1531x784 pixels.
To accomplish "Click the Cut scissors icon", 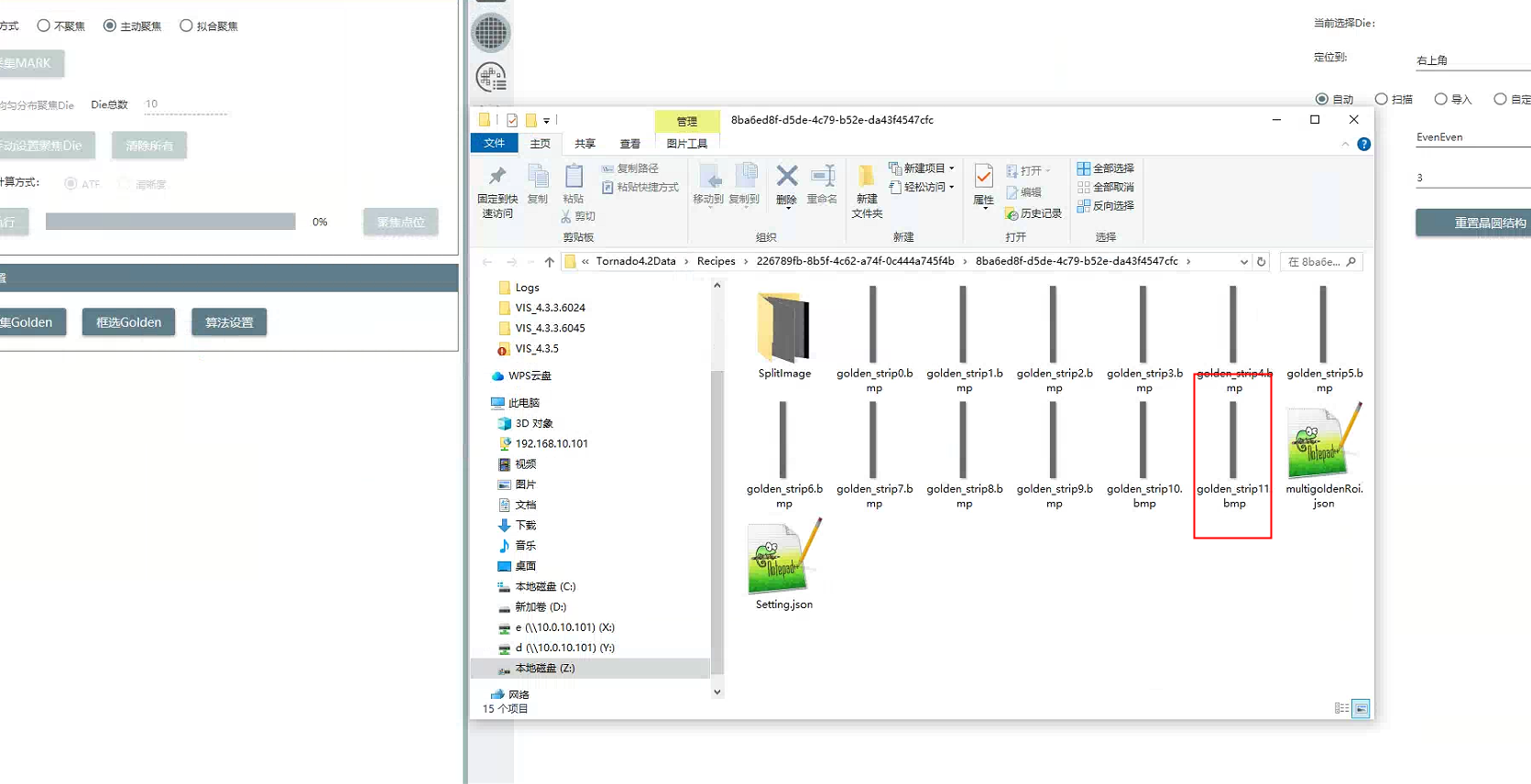I will click(x=566, y=216).
